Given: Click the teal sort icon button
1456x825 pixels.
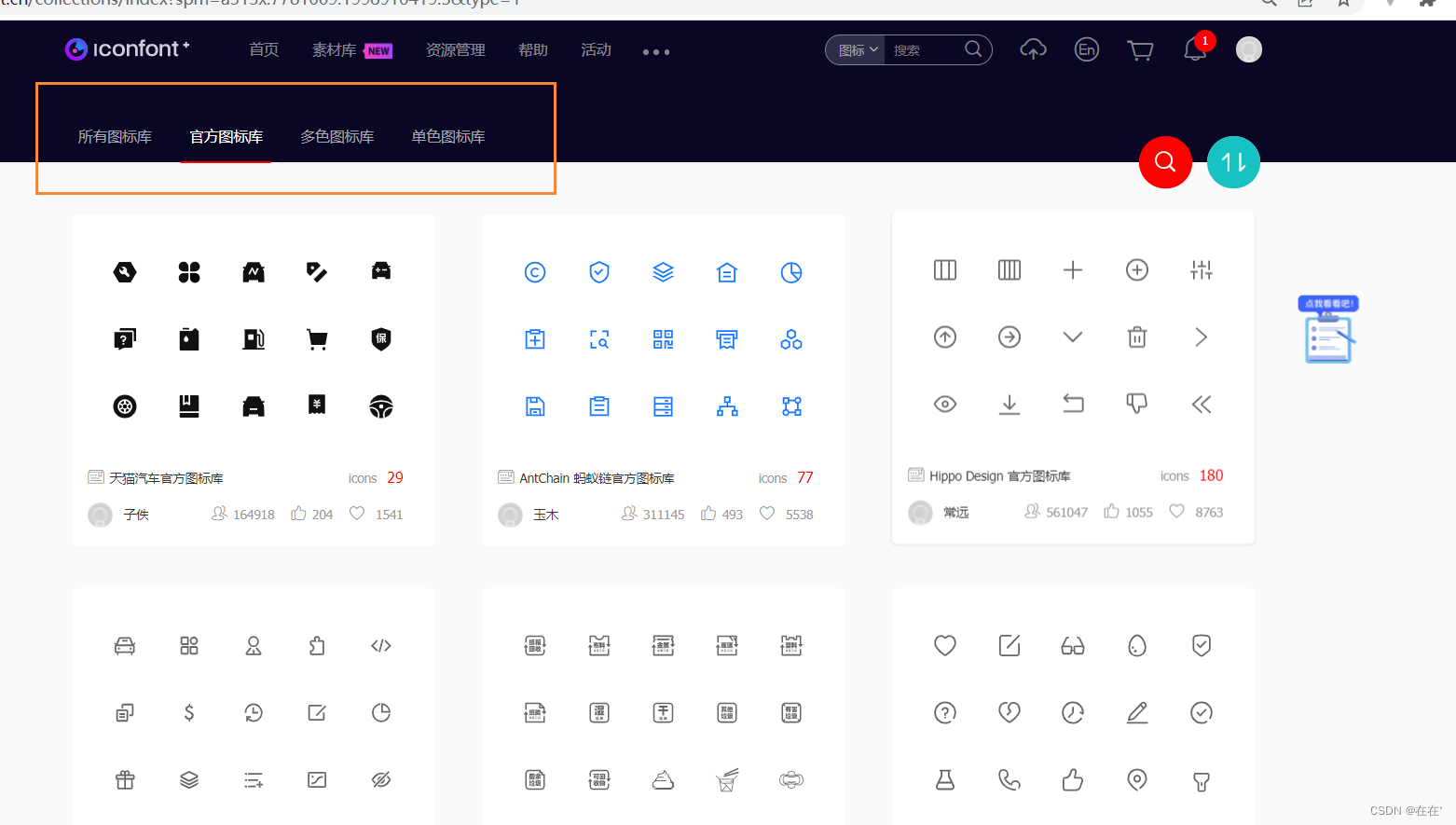Looking at the screenshot, I should [x=1233, y=162].
